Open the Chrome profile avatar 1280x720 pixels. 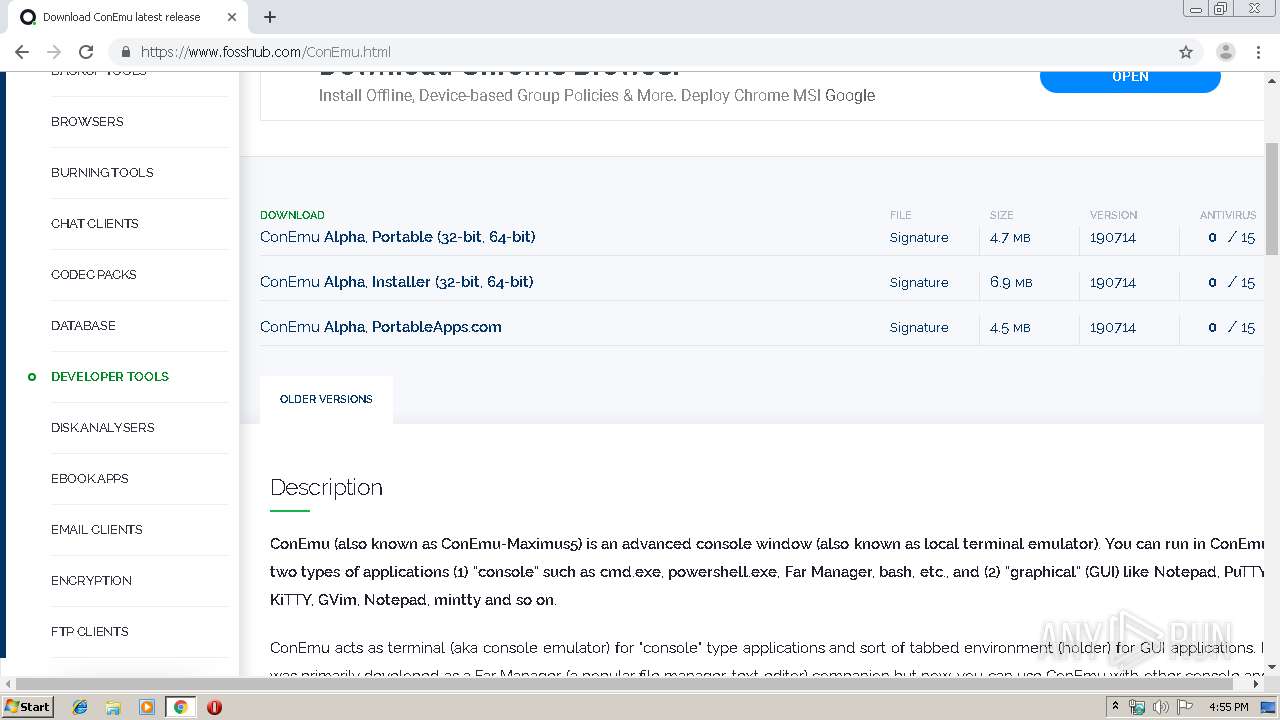pyautogui.click(x=1225, y=52)
